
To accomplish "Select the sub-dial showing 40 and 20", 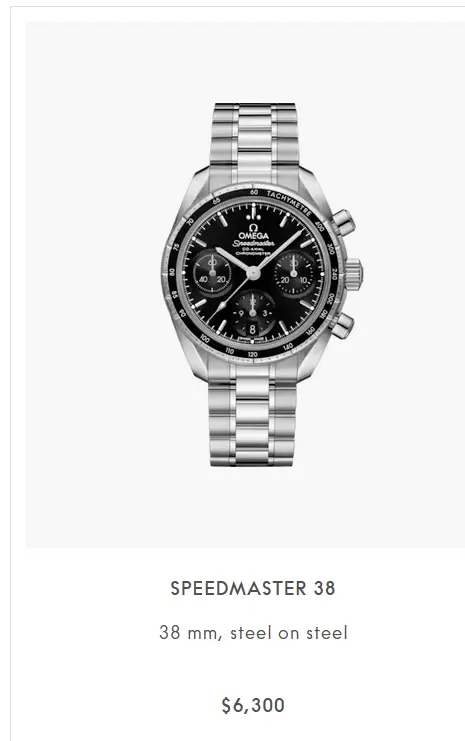I will click(212, 273).
